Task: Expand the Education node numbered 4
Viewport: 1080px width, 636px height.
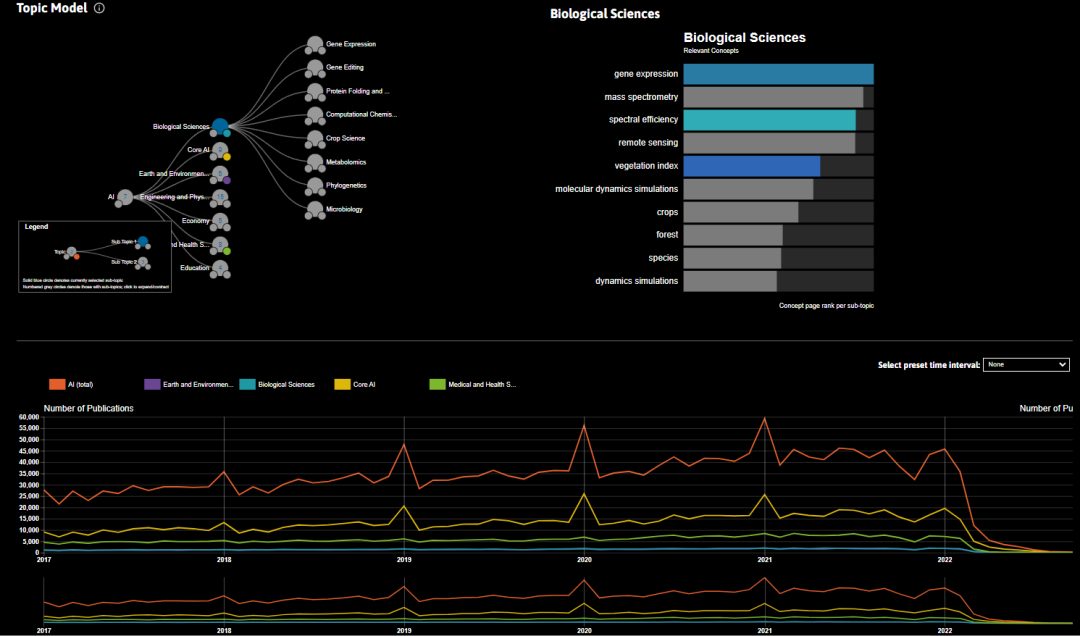Action: click(x=220, y=267)
